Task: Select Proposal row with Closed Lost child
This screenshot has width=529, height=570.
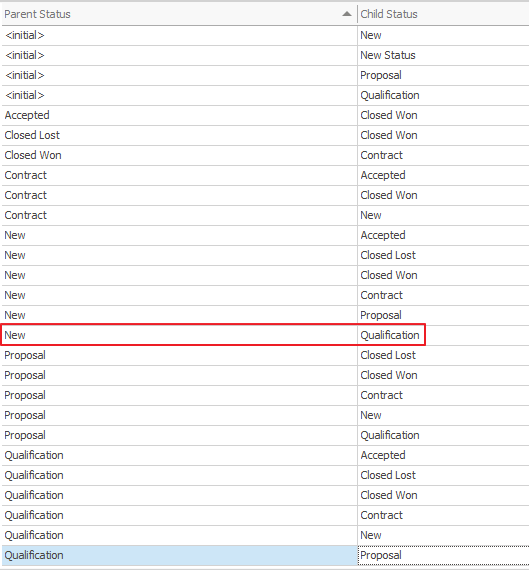Action: 265,355
